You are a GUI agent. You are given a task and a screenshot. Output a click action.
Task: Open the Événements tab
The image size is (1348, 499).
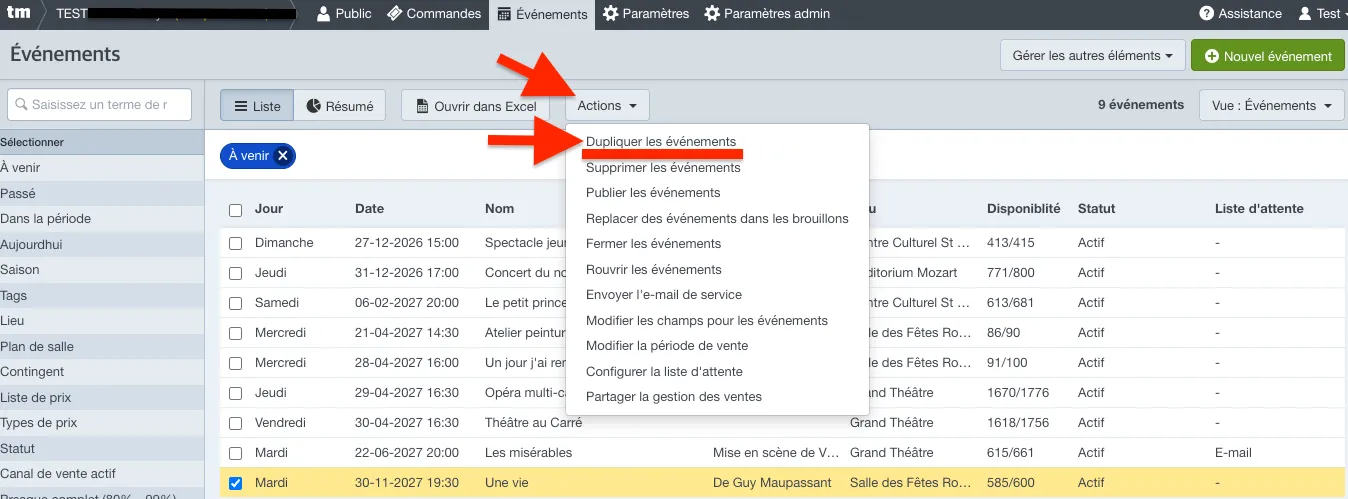tap(542, 14)
